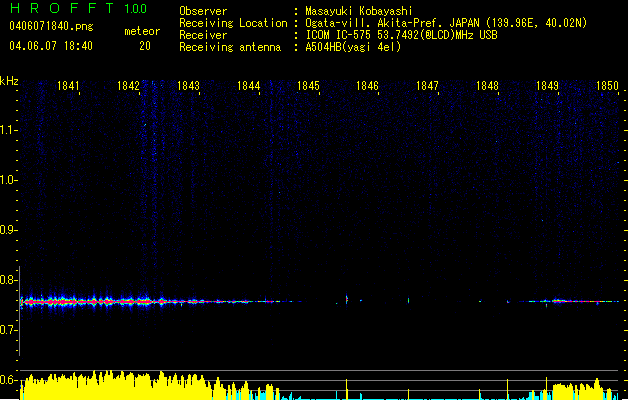Click the 0.7 kHz frequency label

[8, 330]
